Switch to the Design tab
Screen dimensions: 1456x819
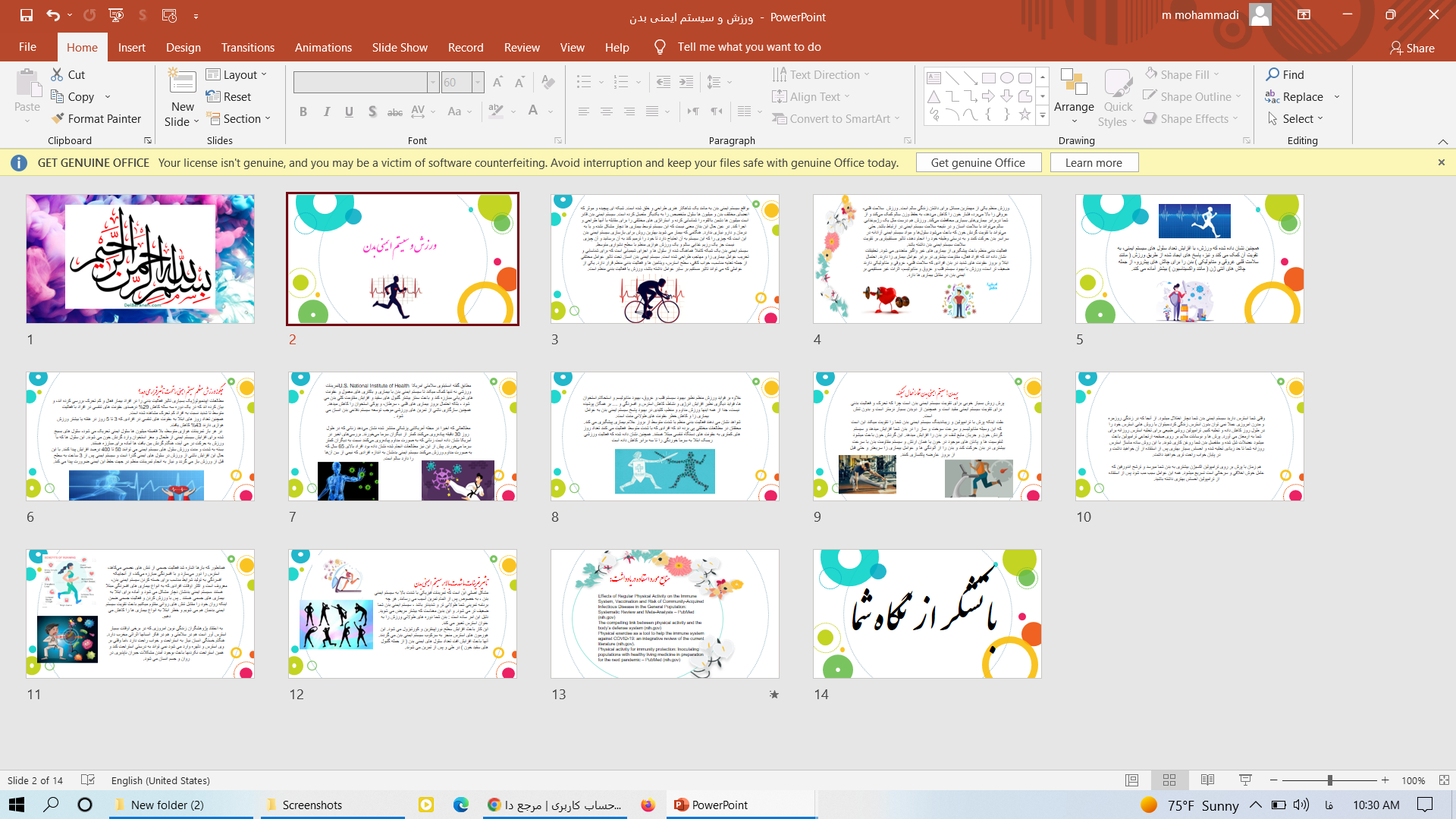pos(183,47)
